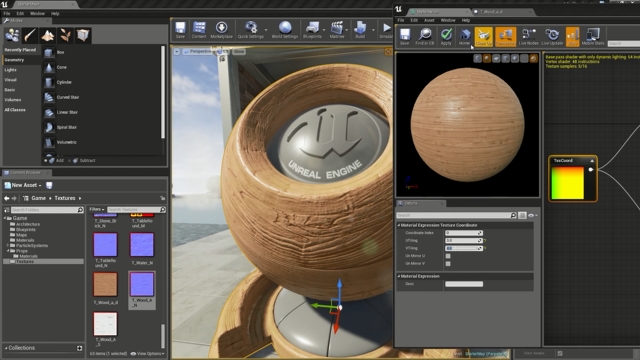Image resolution: width=640 pixels, height=360 pixels.
Task: Click the Home toolbar icon
Action: click(464, 36)
